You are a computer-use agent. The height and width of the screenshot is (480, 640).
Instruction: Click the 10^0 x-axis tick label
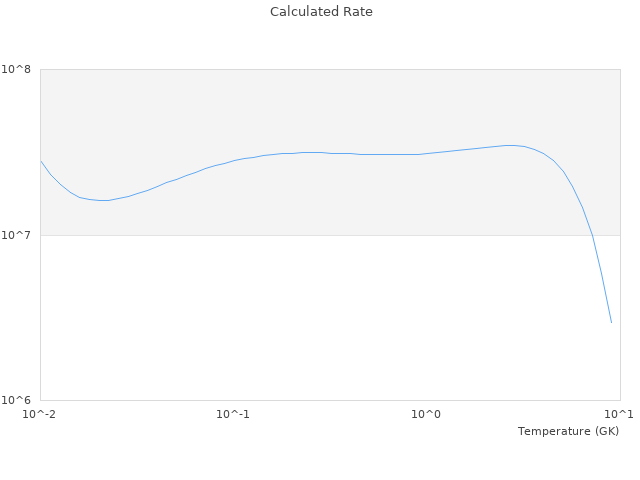click(427, 415)
